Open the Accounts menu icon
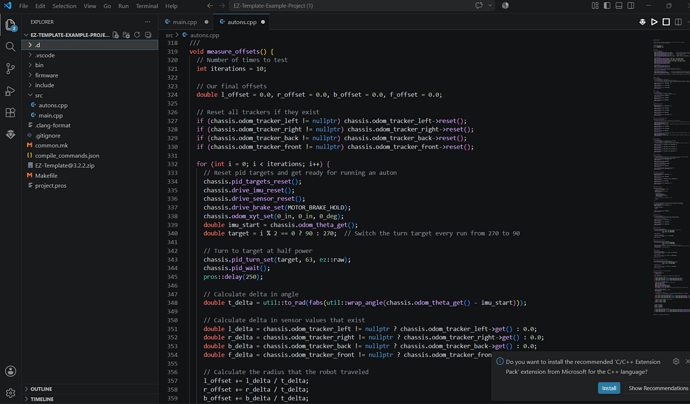Viewport: 690px width, 404px height. point(10,371)
